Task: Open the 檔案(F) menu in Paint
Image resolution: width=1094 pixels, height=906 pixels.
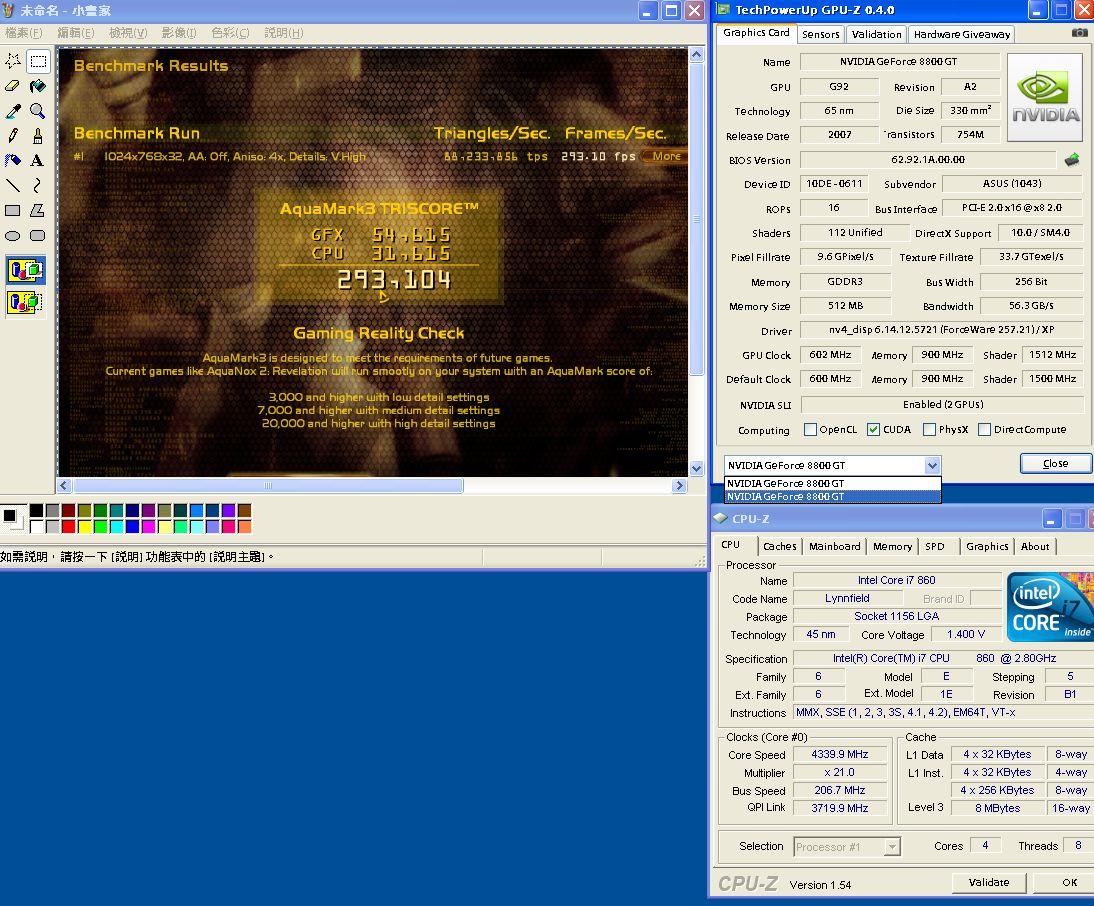Action: [24, 33]
